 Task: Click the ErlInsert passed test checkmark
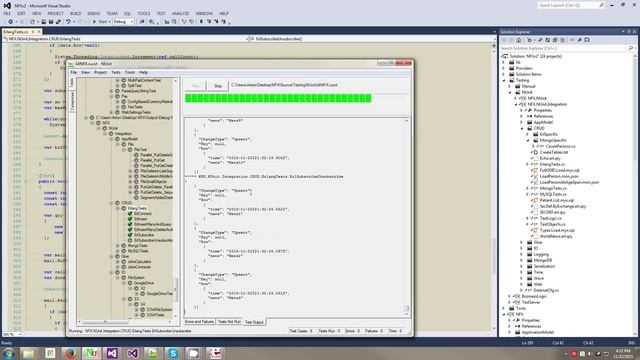[130, 219]
